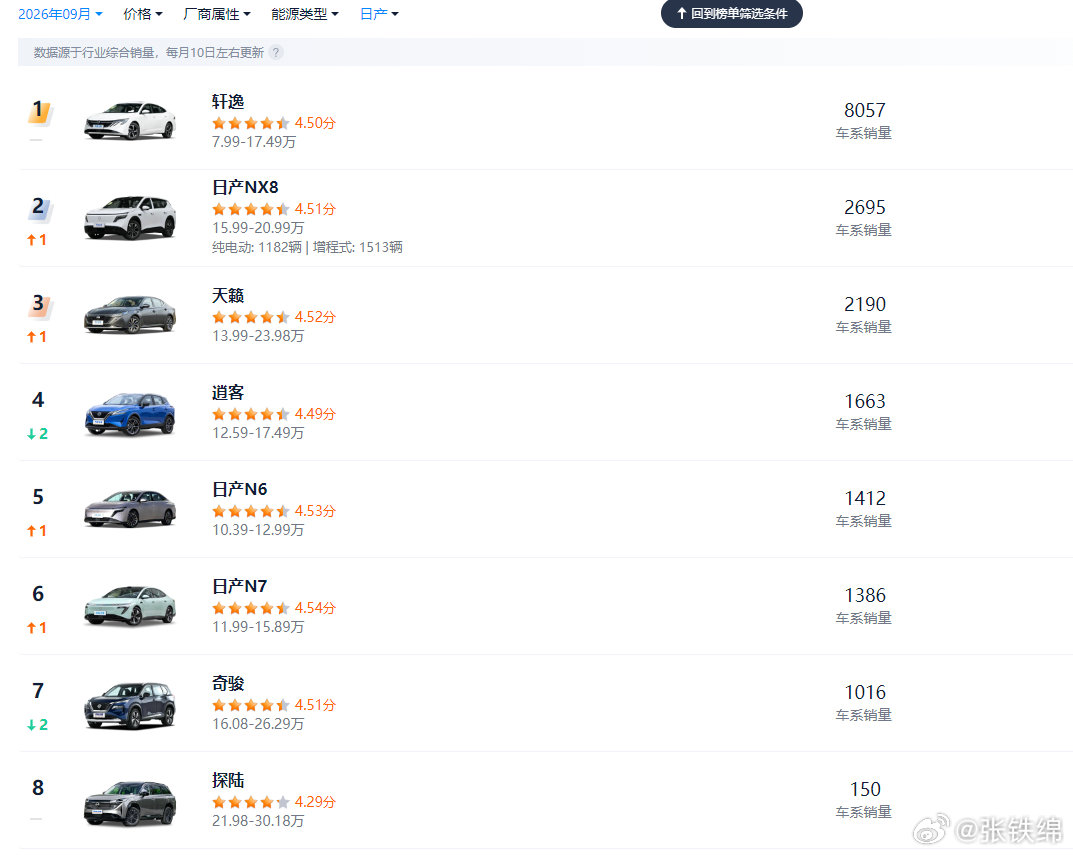Click the down-2 rank change beside 逍客
1073x855 pixels.
(x=37, y=434)
